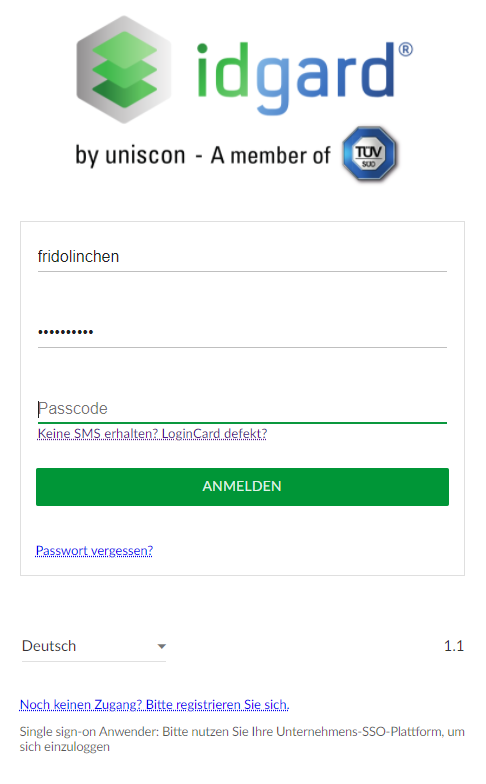Click the version number 1.1
The height and width of the screenshot is (784, 486).
coord(454,646)
